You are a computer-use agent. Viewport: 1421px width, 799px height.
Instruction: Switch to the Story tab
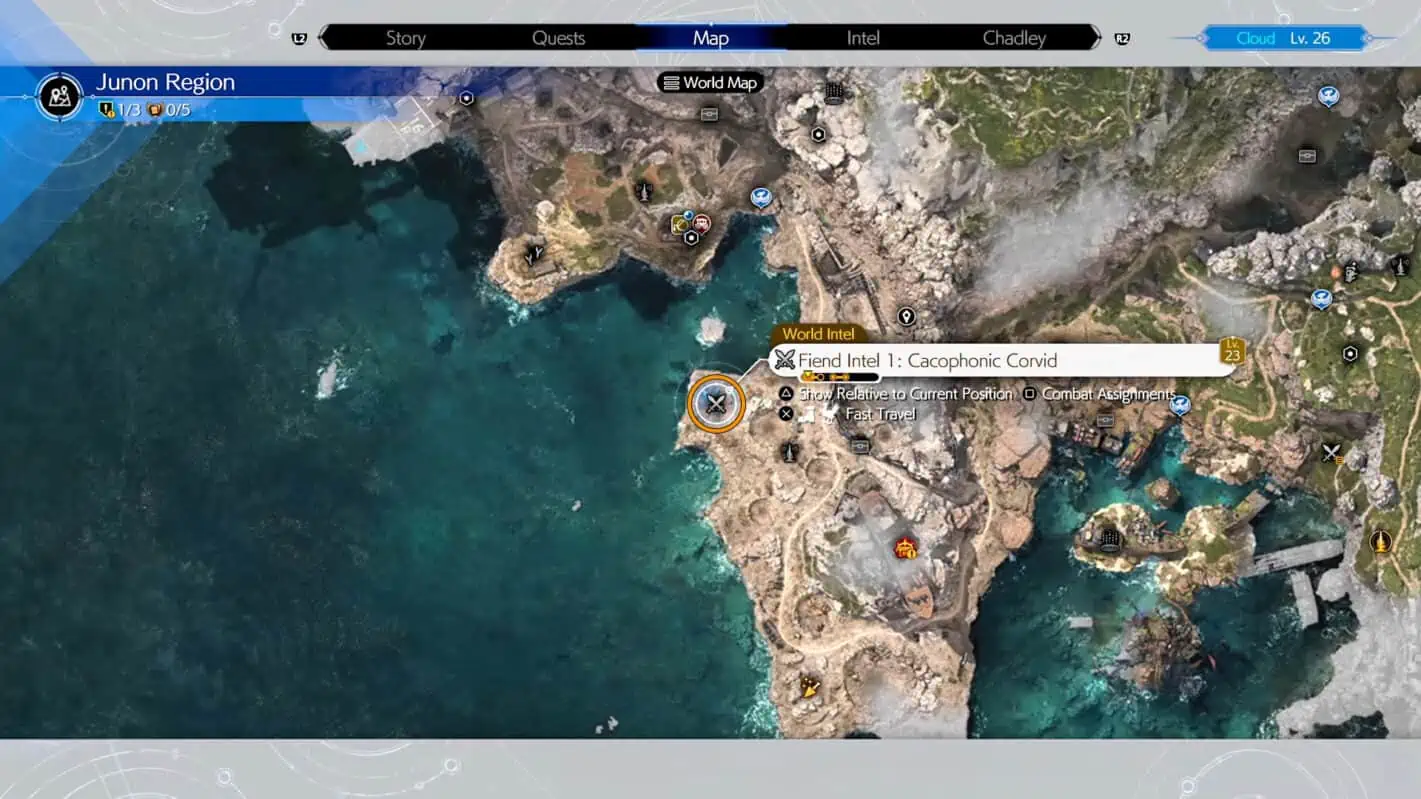point(405,38)
